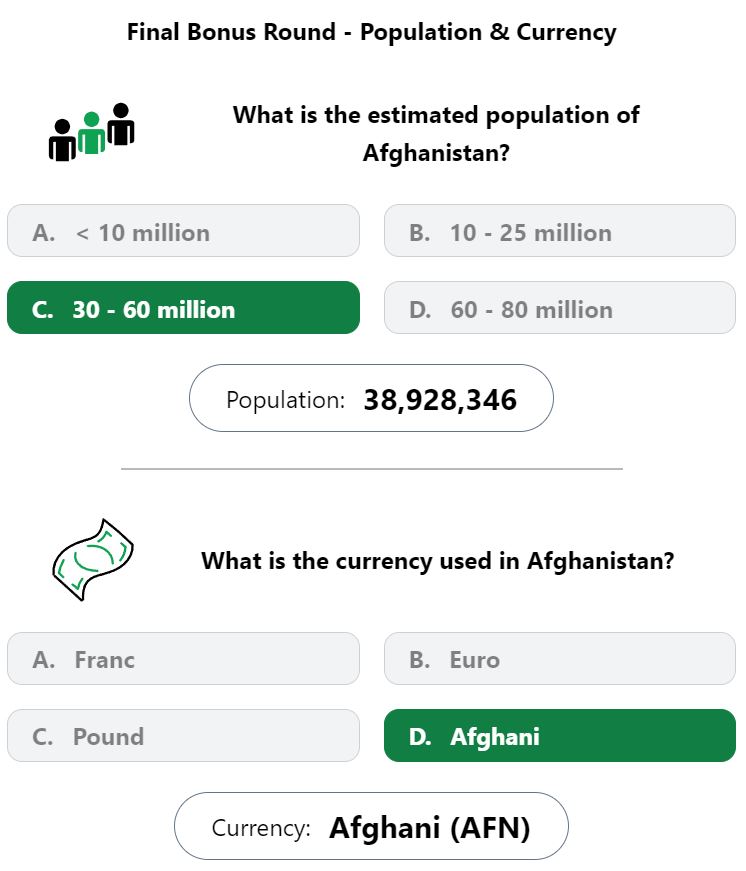Click the green banknote currency icon

93,559
